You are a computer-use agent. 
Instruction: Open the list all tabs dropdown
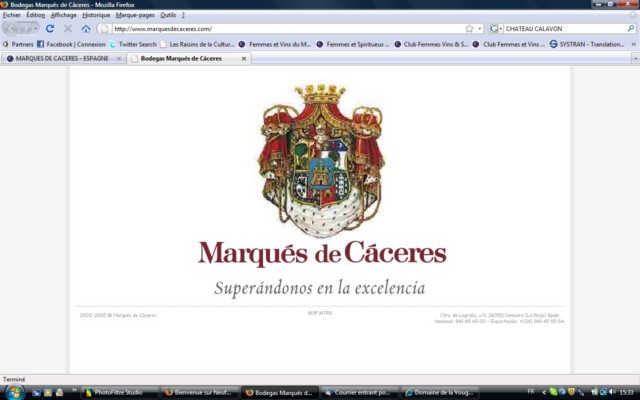[635, 59]
